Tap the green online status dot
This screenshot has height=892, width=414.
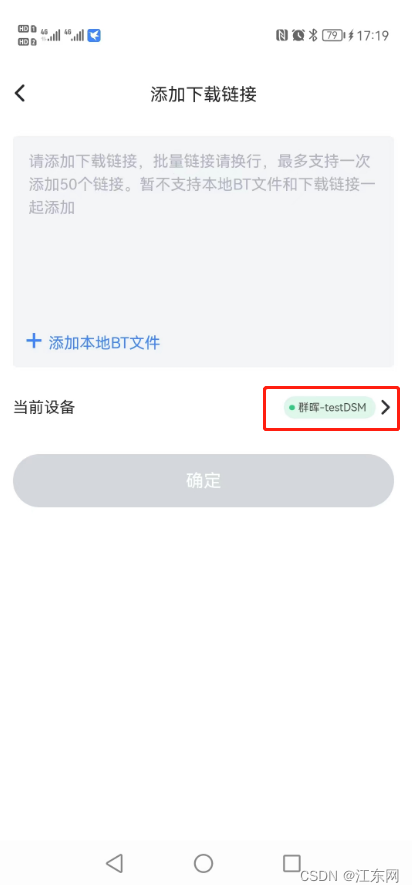click(292, 407)
